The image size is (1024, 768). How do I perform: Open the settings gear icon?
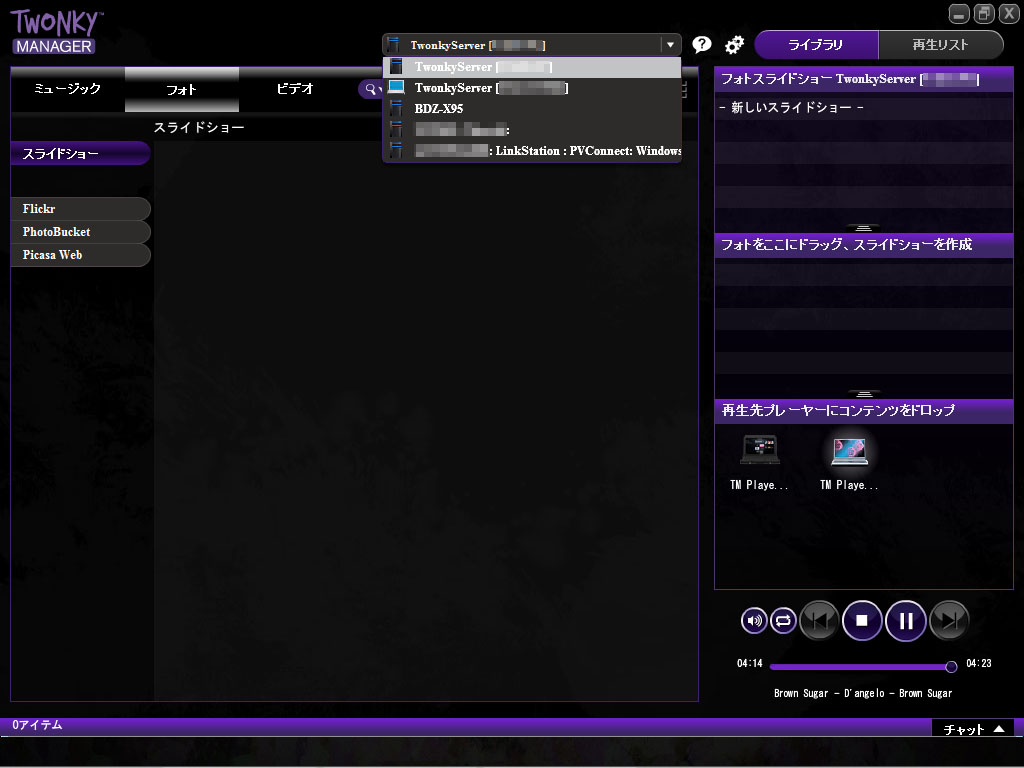(735, 44)
